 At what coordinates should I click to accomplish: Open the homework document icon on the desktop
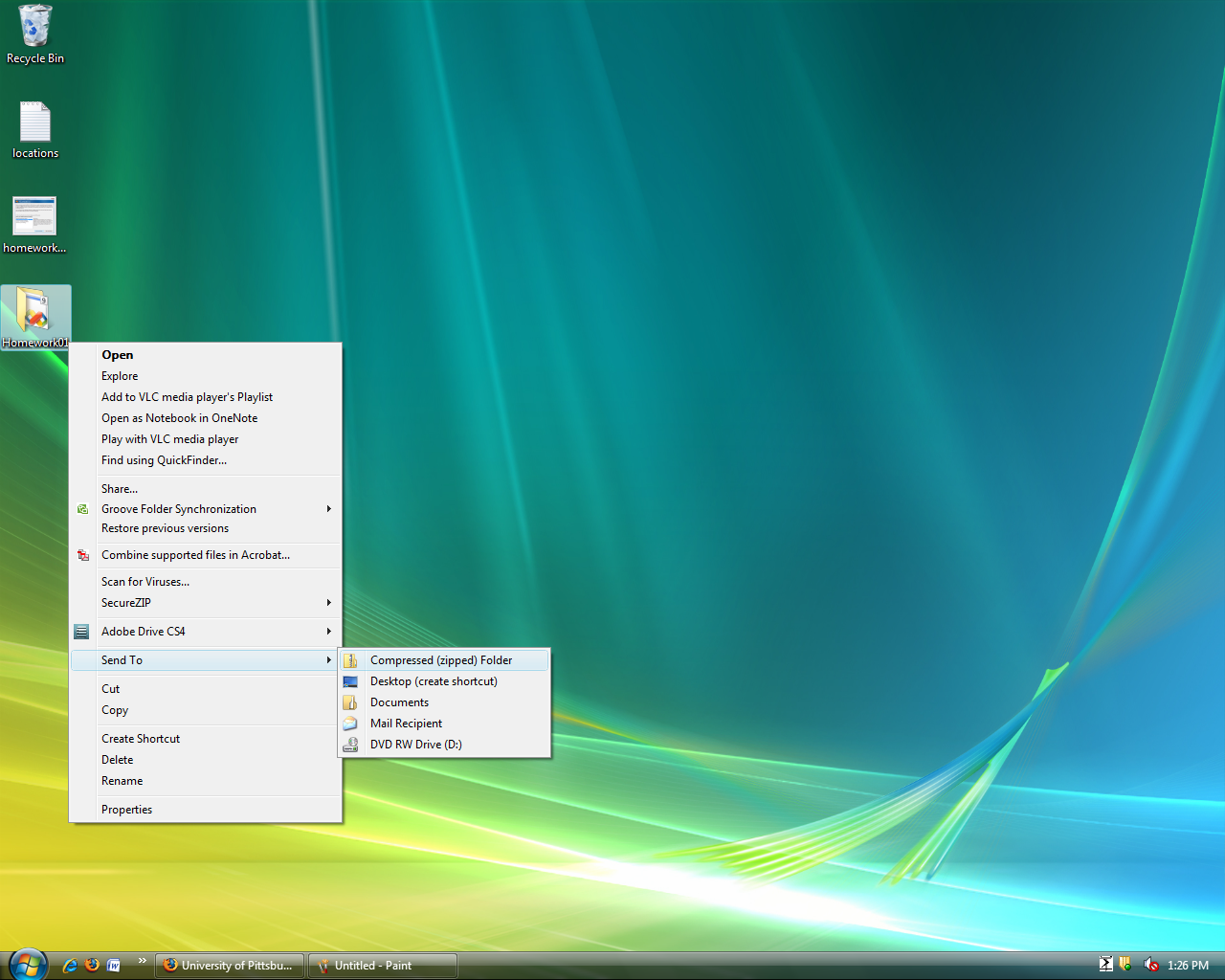point(34,215)
